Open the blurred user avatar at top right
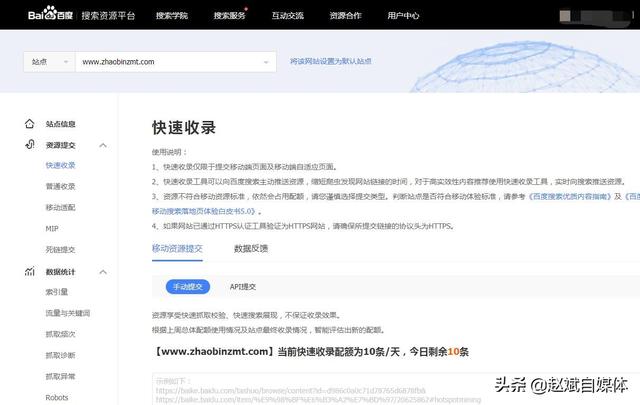The height and width of the screenshot is (405, 640). click(565, 16)
